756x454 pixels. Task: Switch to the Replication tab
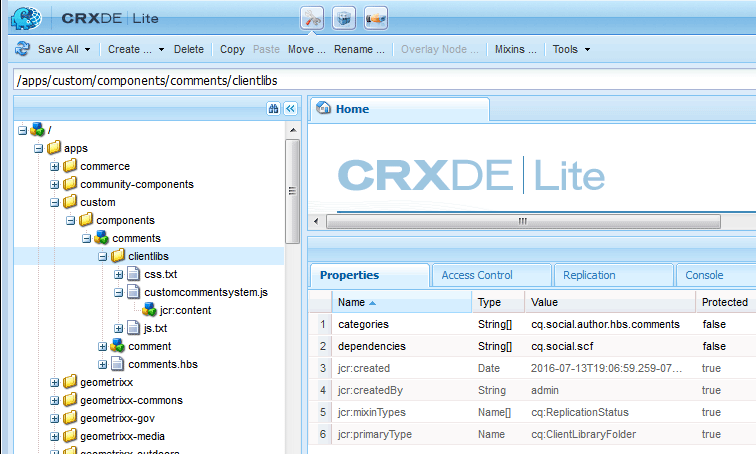(614, 275)
